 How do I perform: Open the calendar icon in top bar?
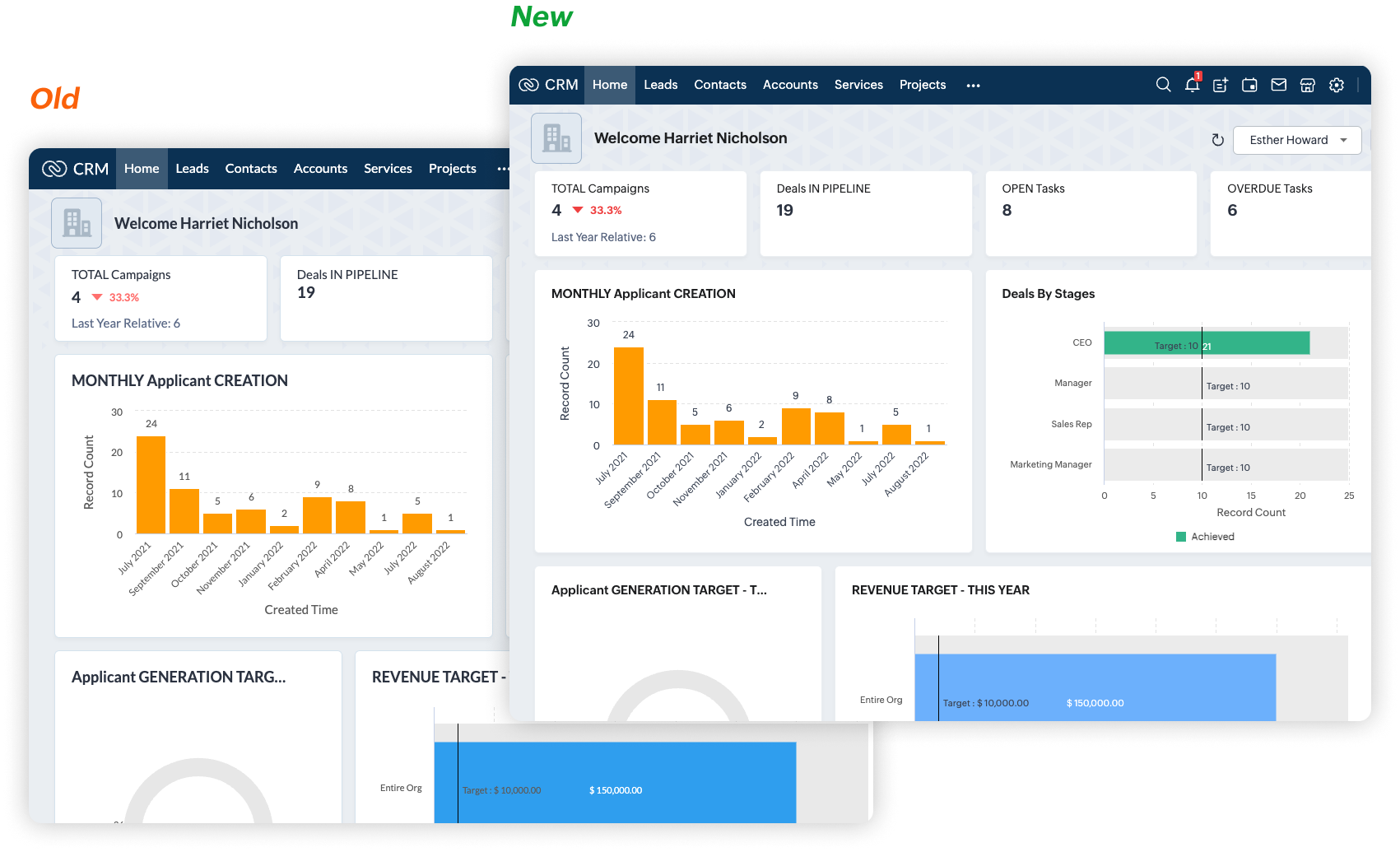tap(1249, 85)
